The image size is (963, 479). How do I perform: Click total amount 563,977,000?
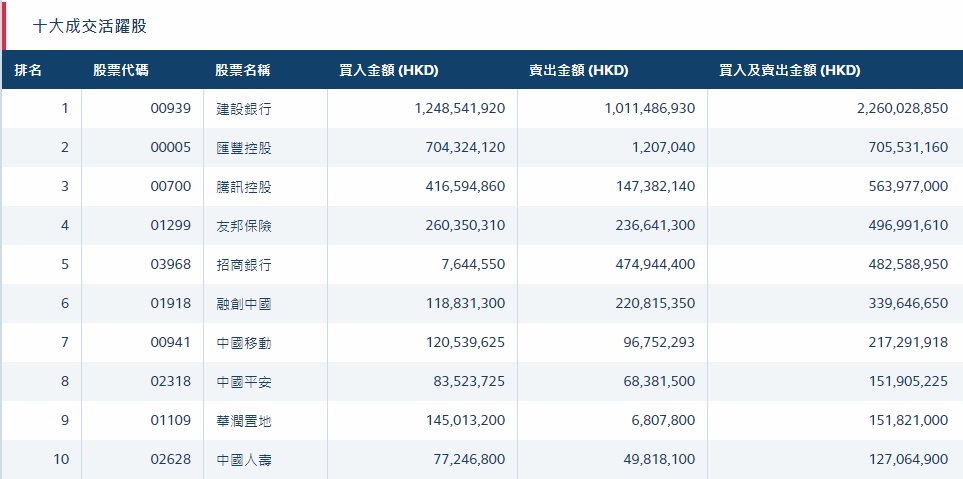(x=908, y=186)
